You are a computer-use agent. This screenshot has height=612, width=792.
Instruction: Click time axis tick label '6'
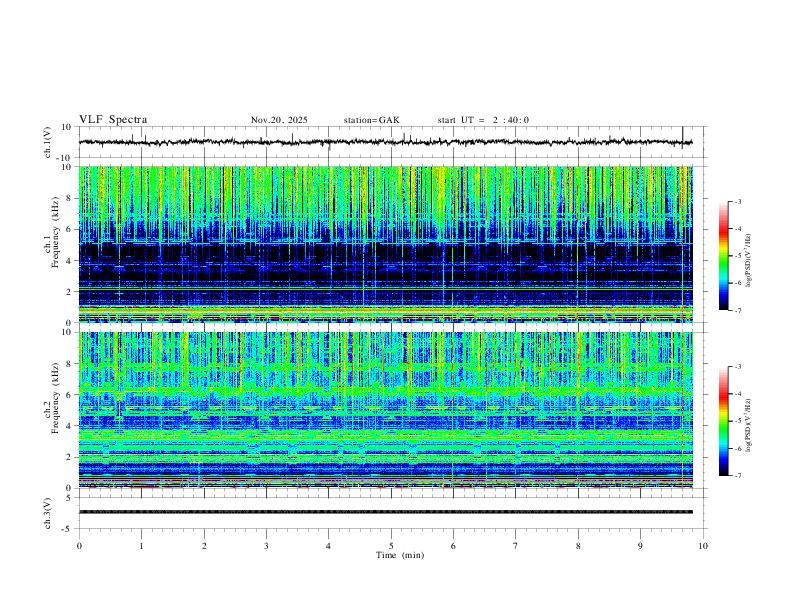coord(454,546)
